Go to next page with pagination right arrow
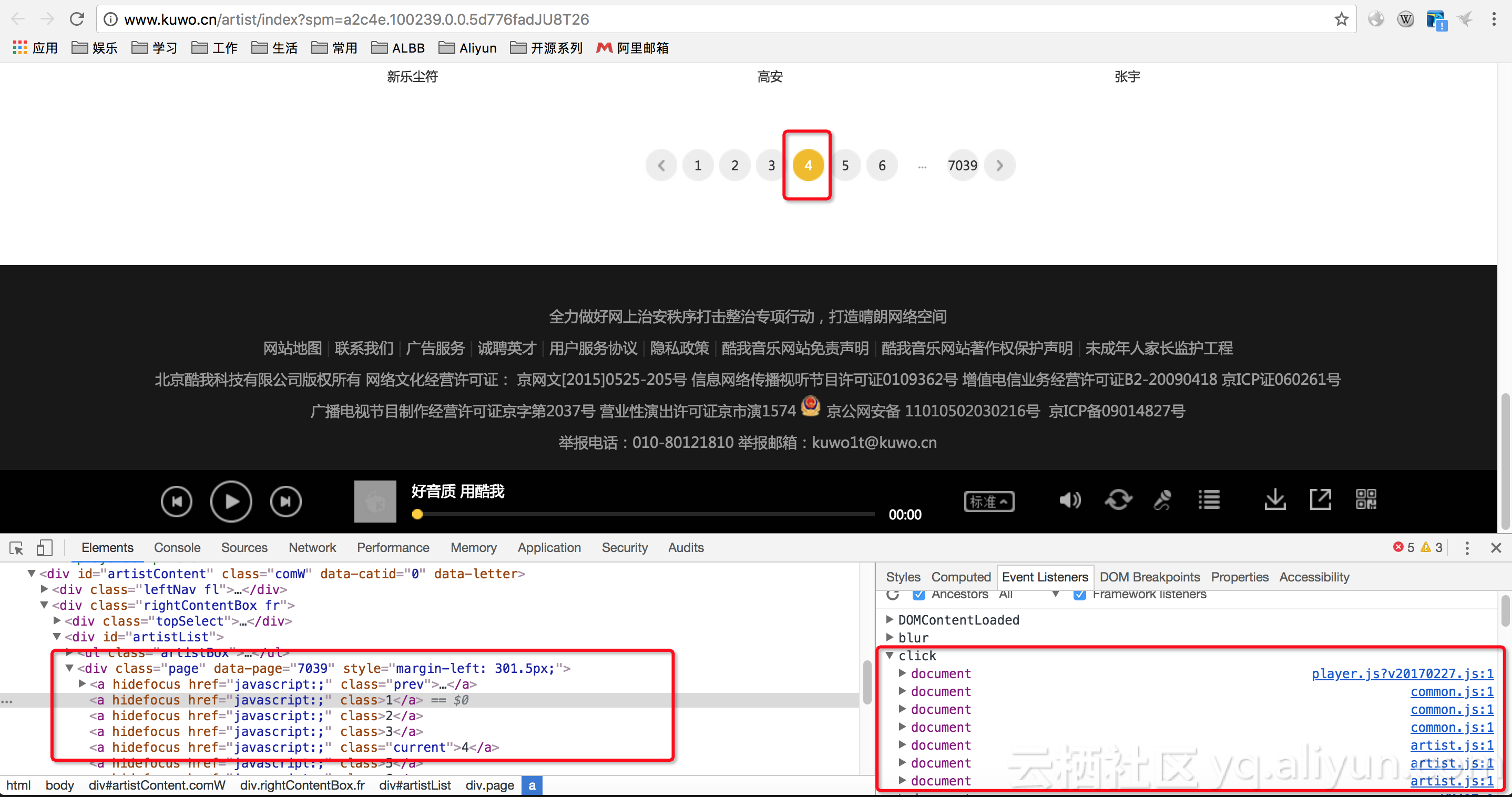 pos(999,166)
